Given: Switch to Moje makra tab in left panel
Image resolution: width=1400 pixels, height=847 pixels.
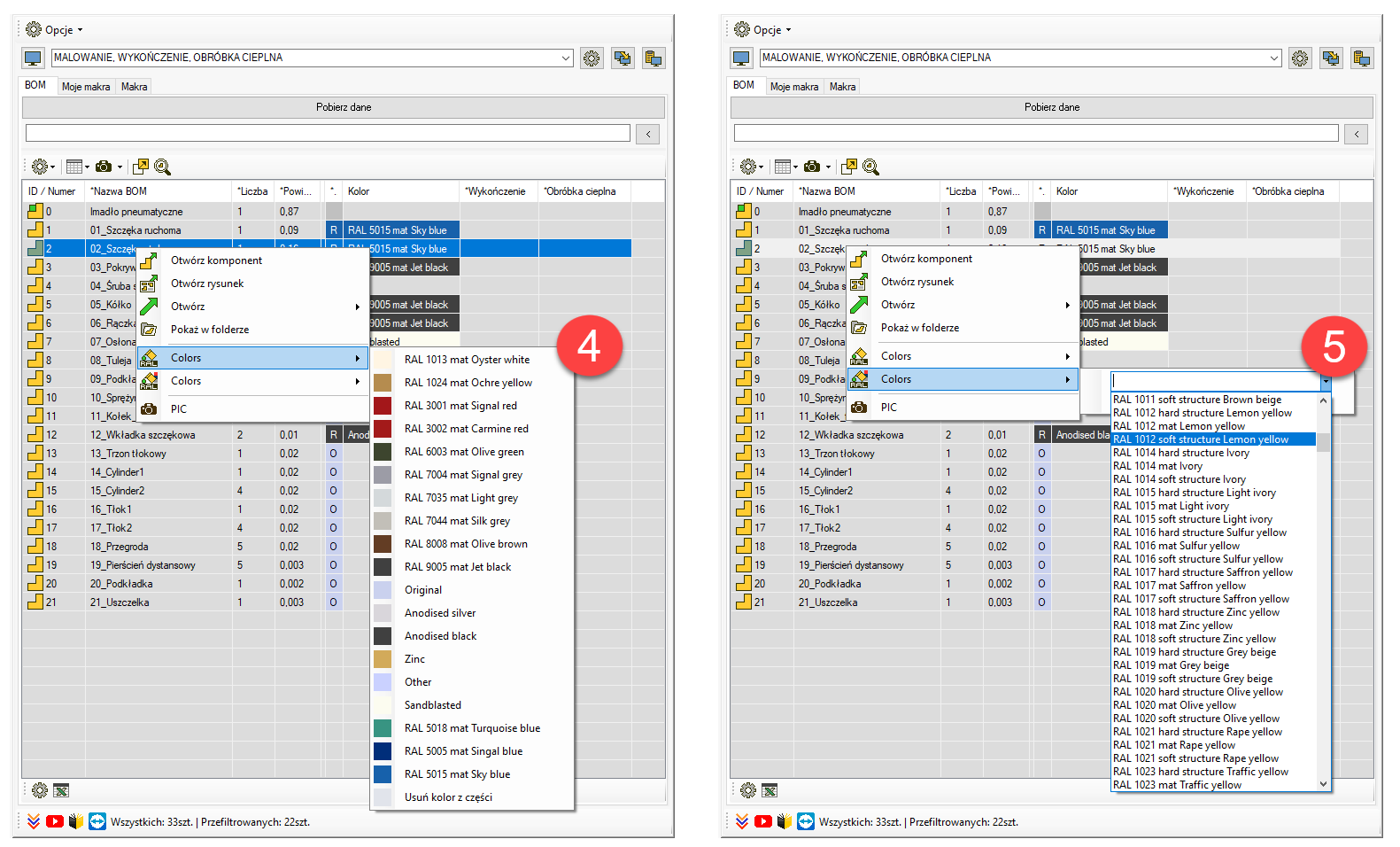Looking at the screenshot, I should [x=86, y=87].
